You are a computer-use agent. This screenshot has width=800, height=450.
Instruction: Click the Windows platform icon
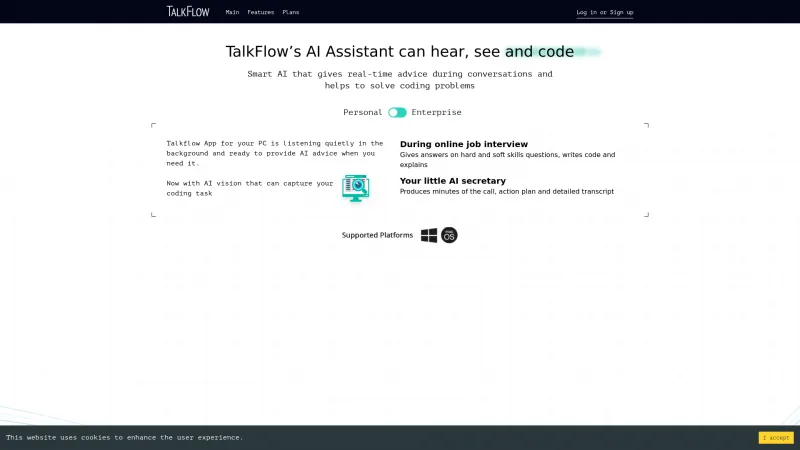[x=429, y=235]
